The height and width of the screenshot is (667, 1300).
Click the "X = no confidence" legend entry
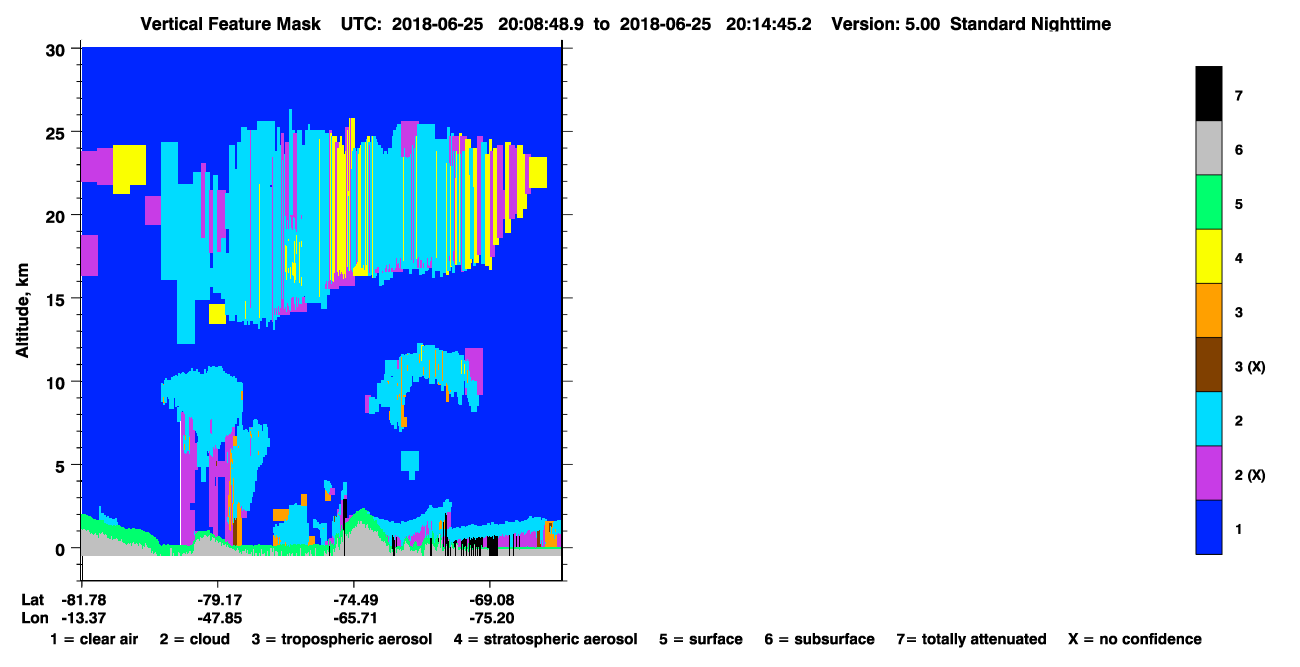[1135, 639]
